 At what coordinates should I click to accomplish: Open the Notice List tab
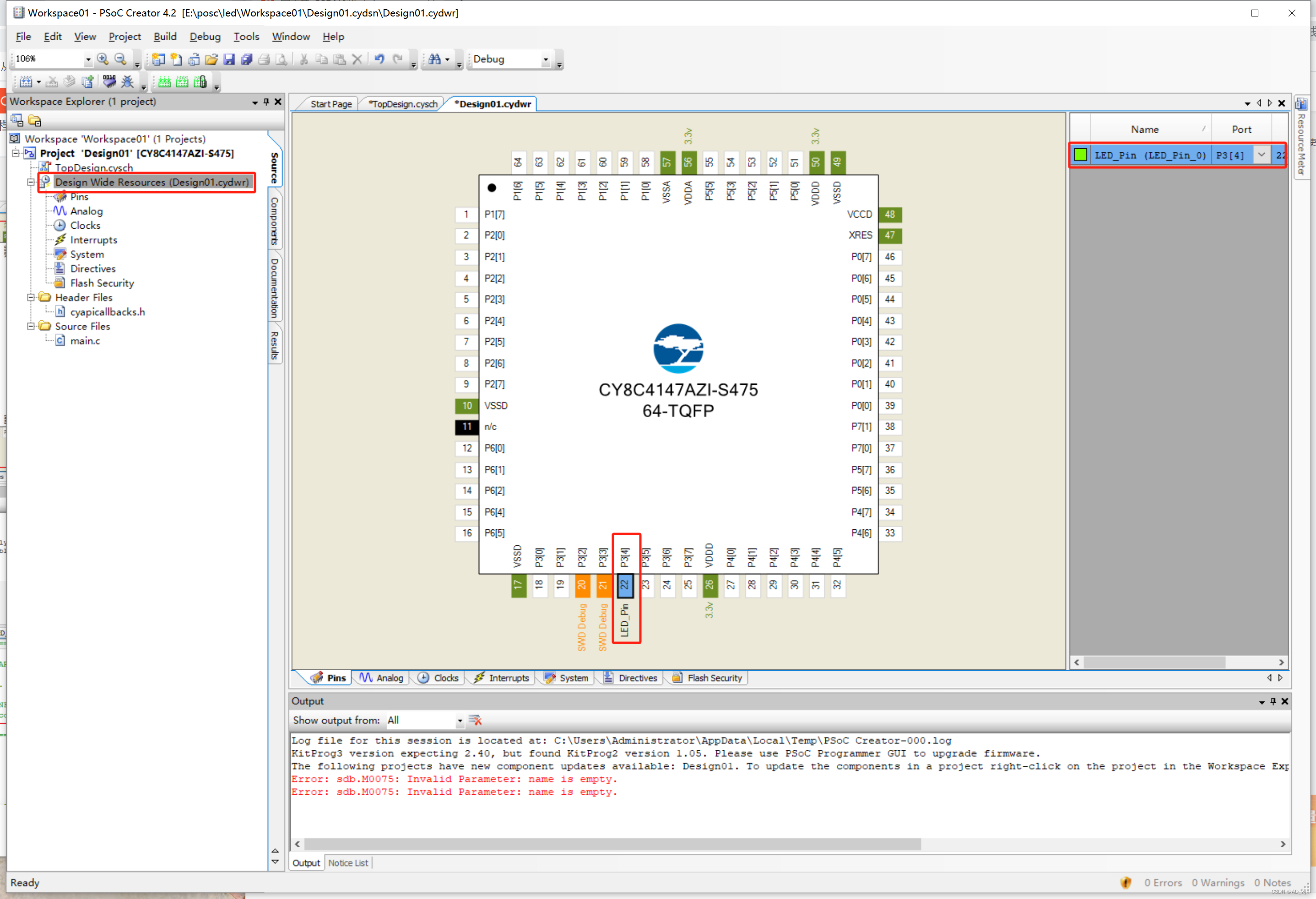tap(348, 863)
